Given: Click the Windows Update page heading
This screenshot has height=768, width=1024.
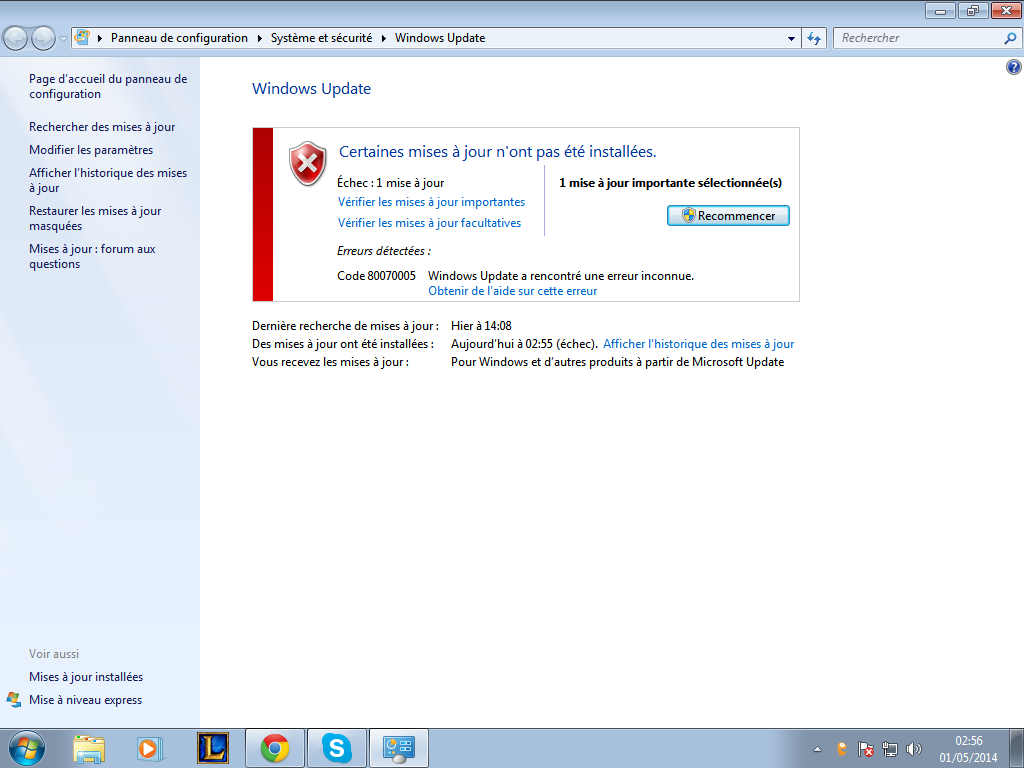Looking at the screenshot, I should tap(312, 89).
